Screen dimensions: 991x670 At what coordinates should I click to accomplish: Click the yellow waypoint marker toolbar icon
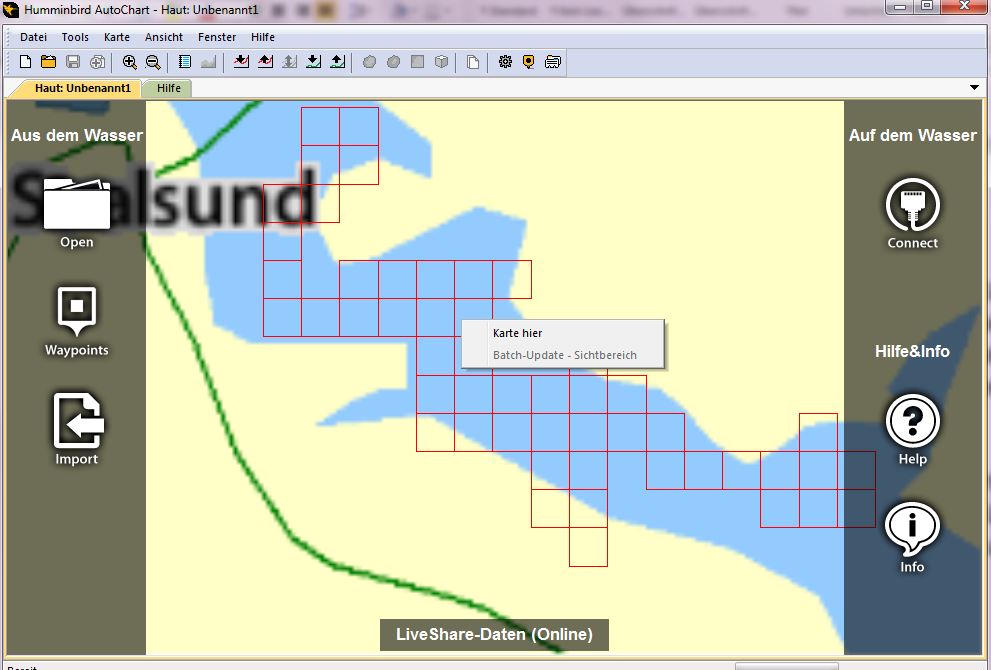[529, 62]
